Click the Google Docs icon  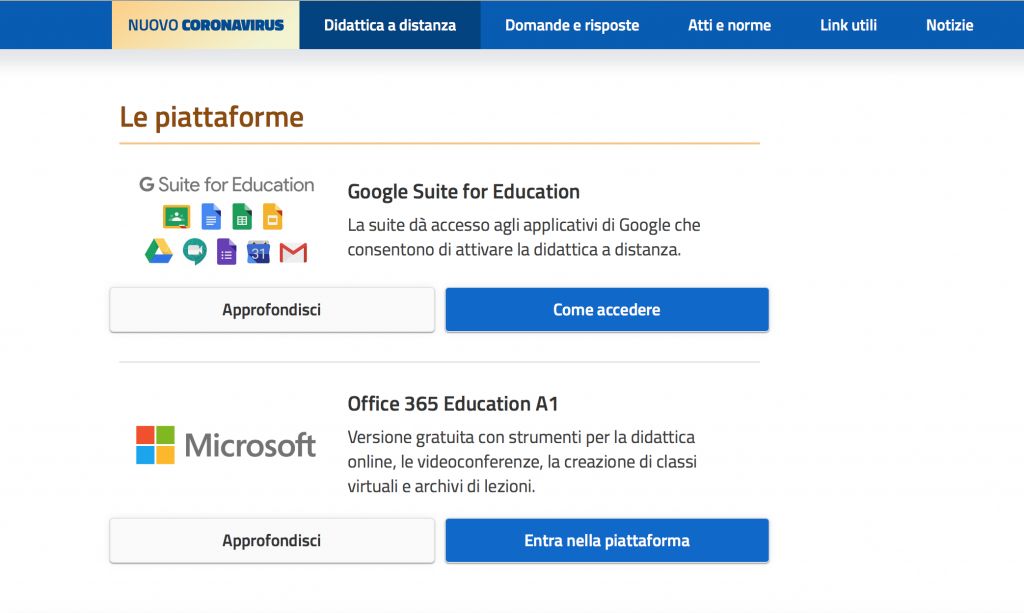pyautogui.click(x=210, y=217)
